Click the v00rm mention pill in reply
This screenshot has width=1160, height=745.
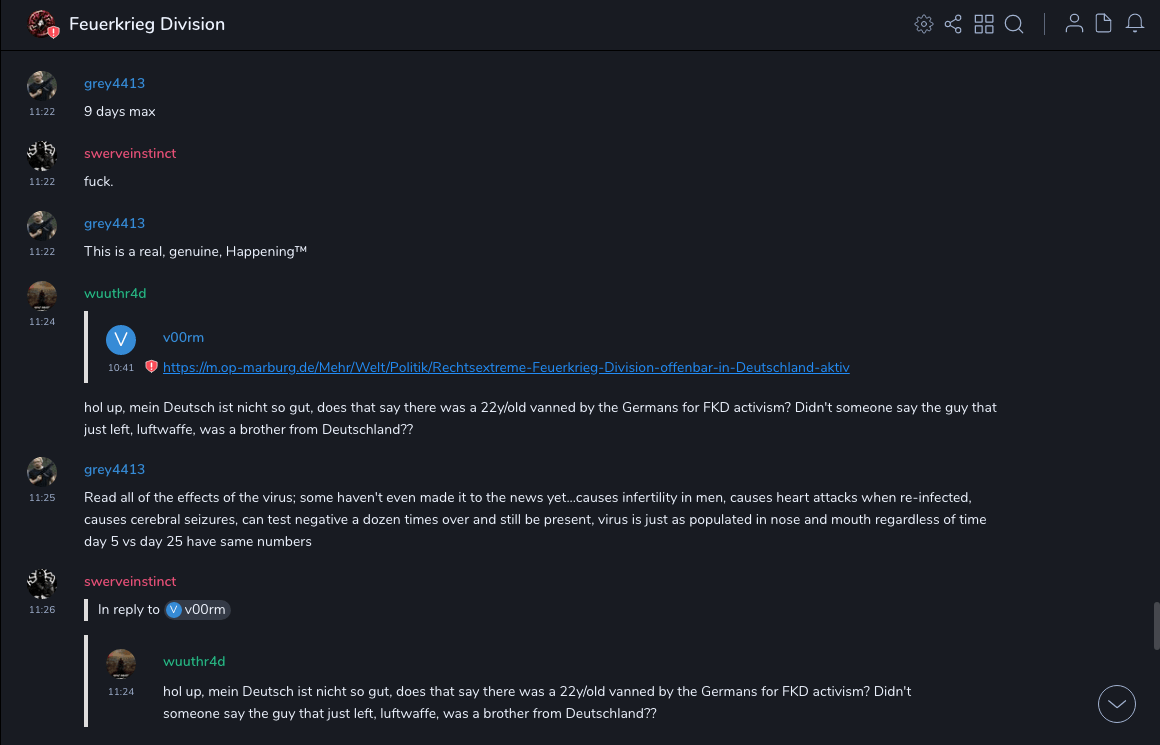pos(198,609)
